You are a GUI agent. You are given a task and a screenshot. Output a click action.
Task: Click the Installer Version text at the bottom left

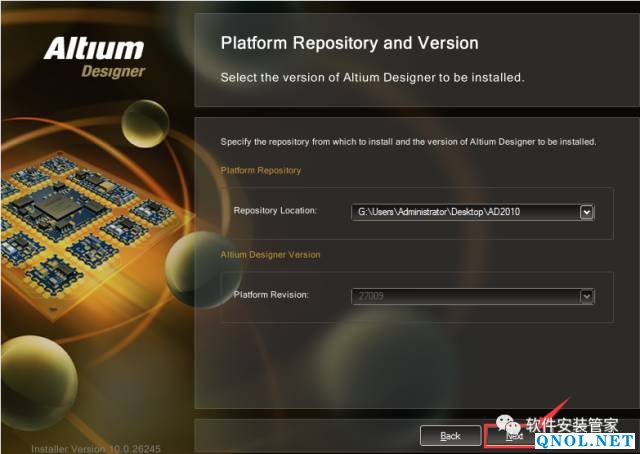point(95,447)
